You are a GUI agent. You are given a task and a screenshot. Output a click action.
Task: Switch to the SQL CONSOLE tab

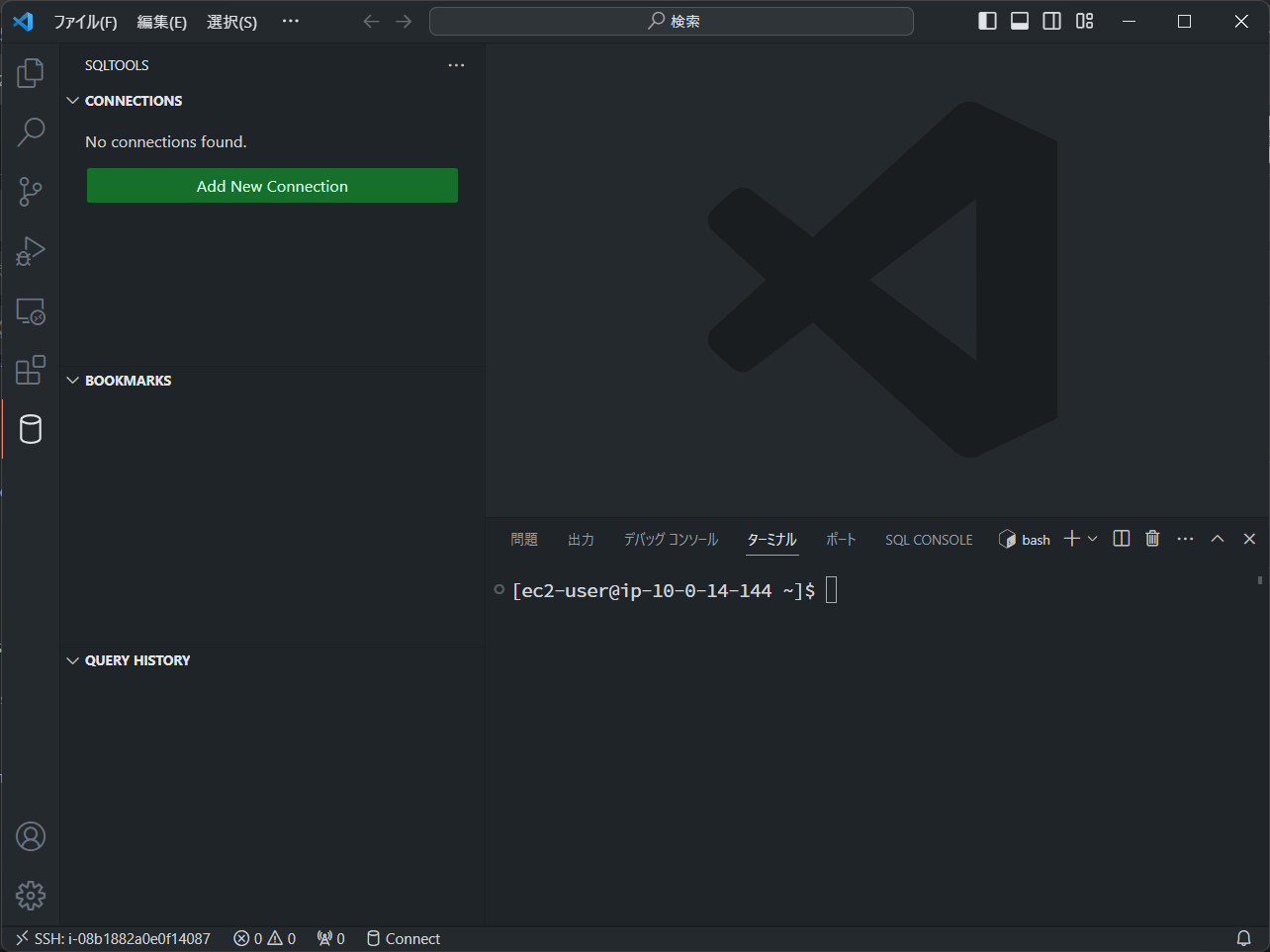pos(928,540)
